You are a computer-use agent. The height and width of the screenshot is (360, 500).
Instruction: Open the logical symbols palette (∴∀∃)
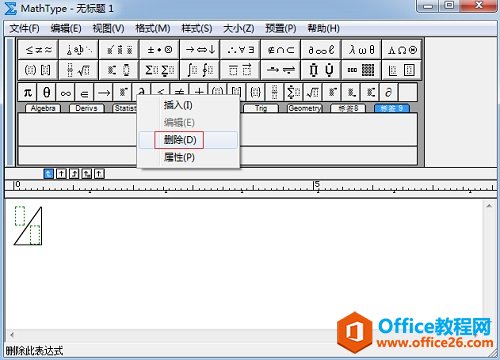240,50
